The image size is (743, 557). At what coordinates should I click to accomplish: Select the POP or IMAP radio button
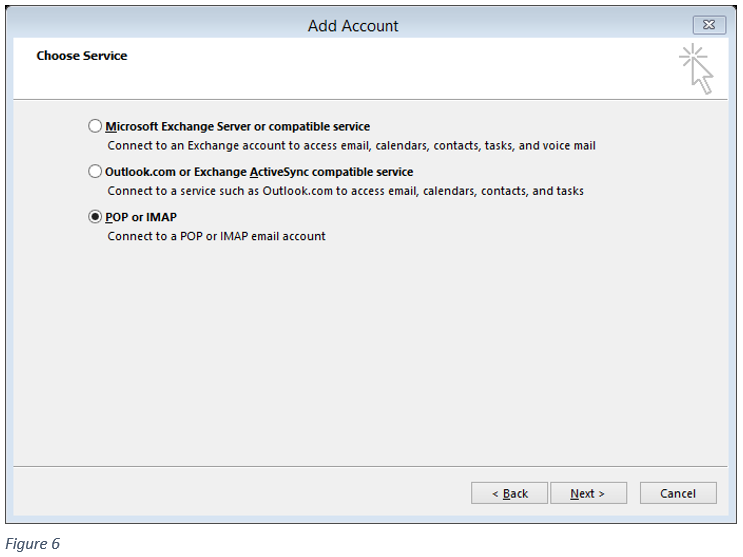[95, 217]
